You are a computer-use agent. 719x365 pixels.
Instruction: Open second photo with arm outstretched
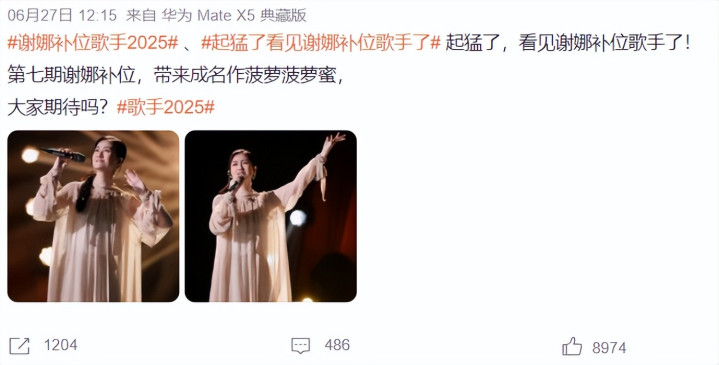[271, 216]
